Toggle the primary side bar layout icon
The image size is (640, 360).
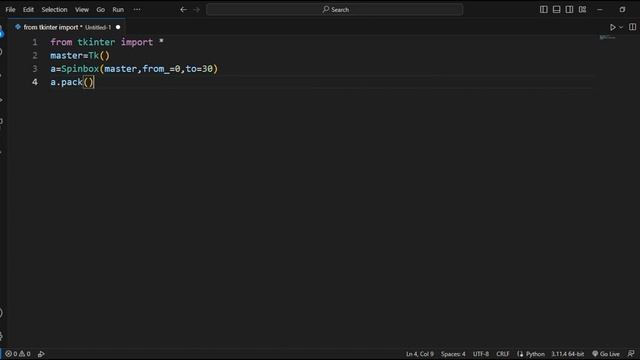click(544, 9)
